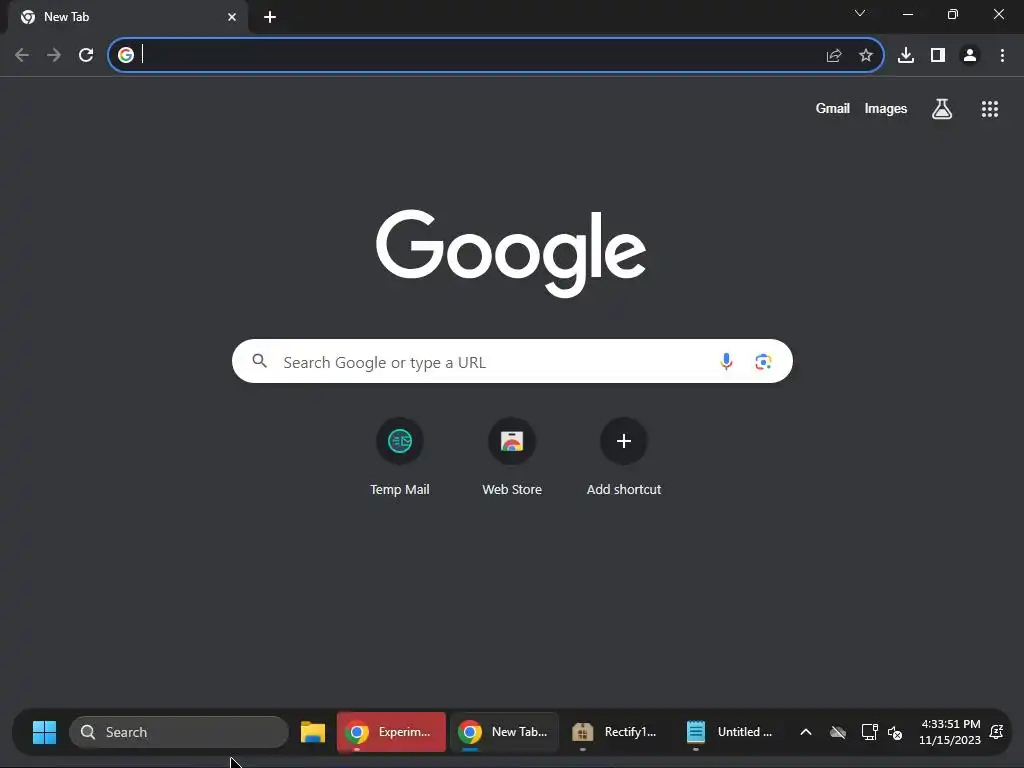
Task: Open File Explorer from the taskbar
Action: coord(313,732)
